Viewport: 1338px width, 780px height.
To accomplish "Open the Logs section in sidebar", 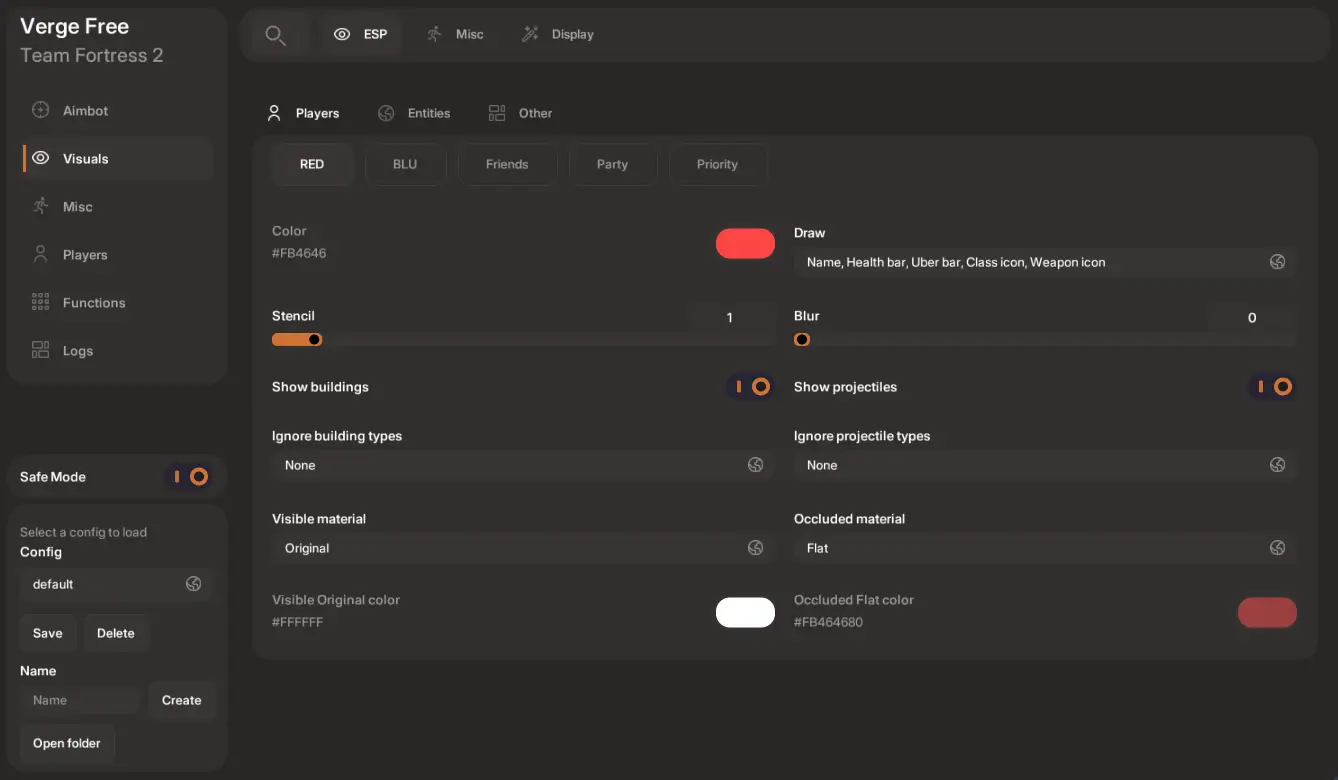I will click(x=118, y=351).
